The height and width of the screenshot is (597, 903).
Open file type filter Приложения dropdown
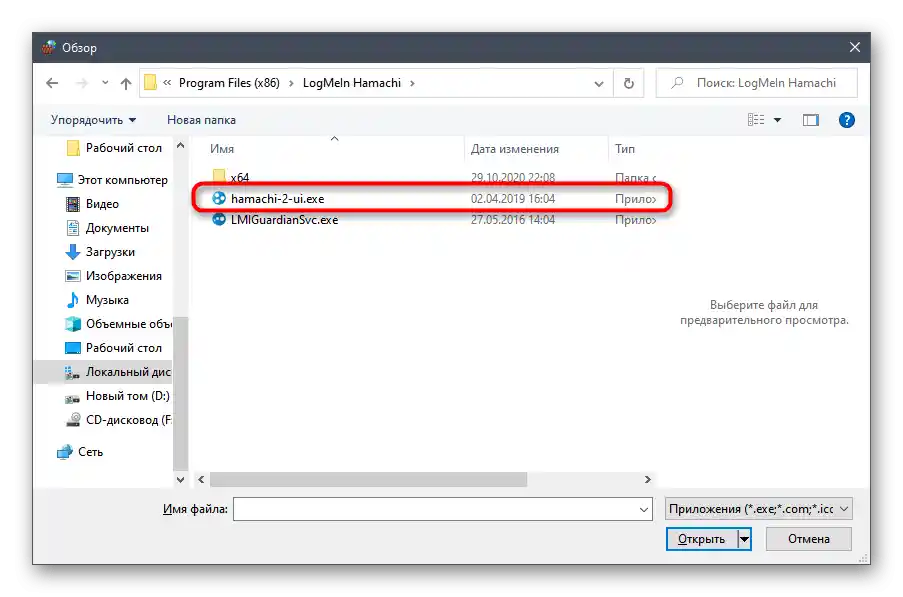pyautogui.click(x=758, y=509)
